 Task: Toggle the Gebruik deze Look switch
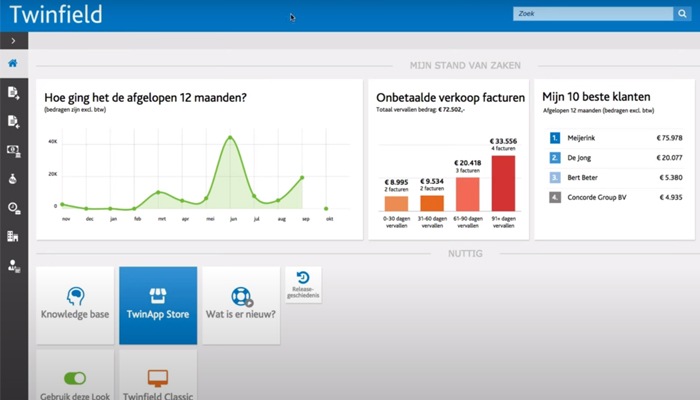point(75,378)
